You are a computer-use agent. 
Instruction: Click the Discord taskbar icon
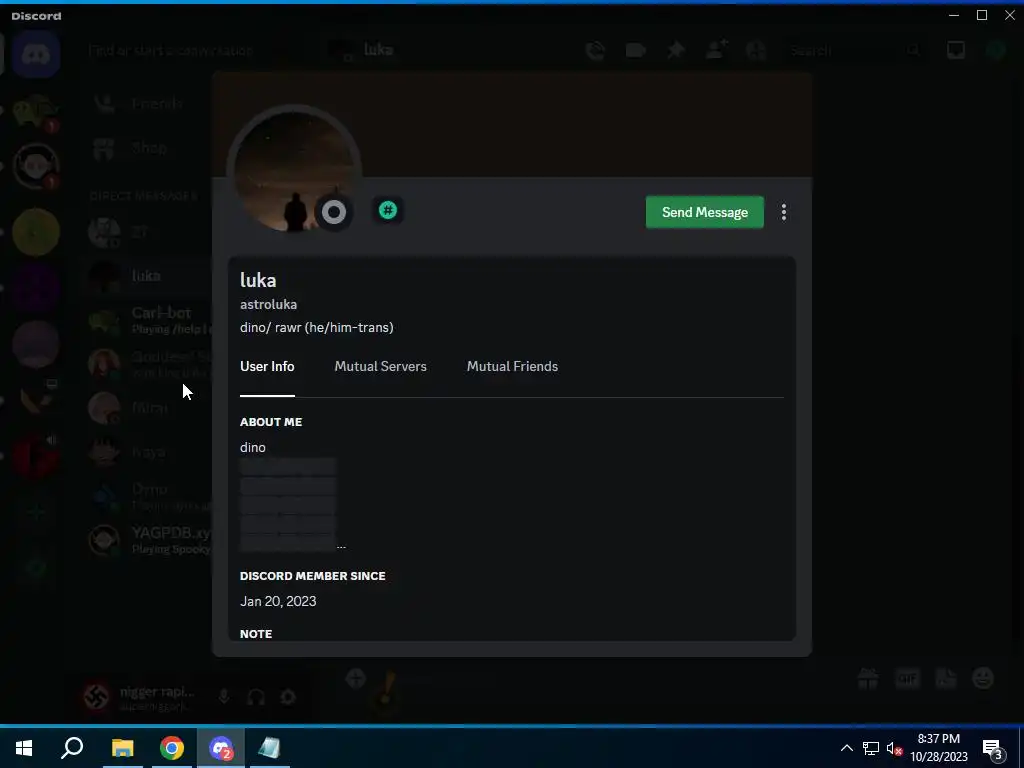click(x=221, y=748)
